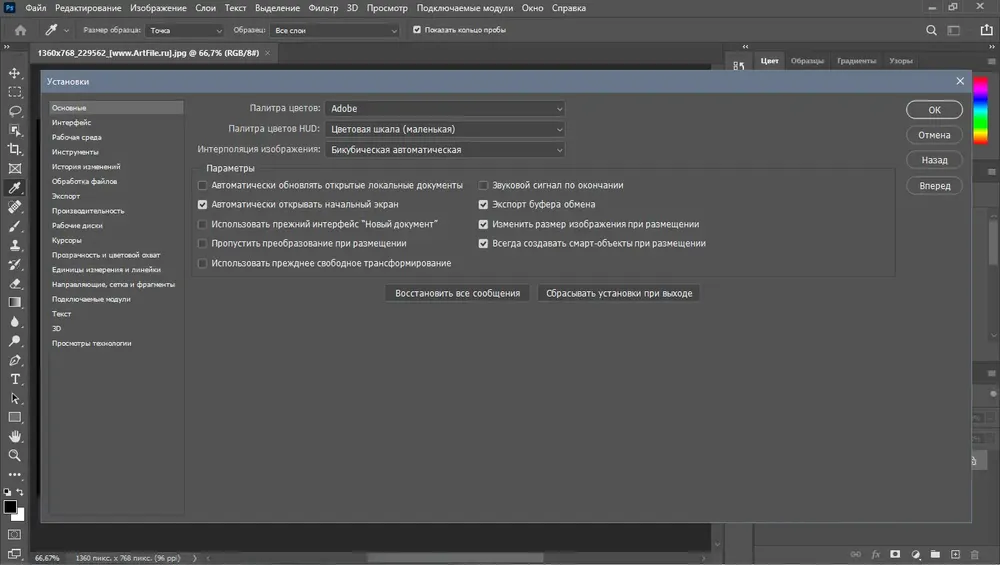The height and width of the screenshot is (565, 1000).
Task: Open the Палитра цветов dropdown
Action: 445,109
